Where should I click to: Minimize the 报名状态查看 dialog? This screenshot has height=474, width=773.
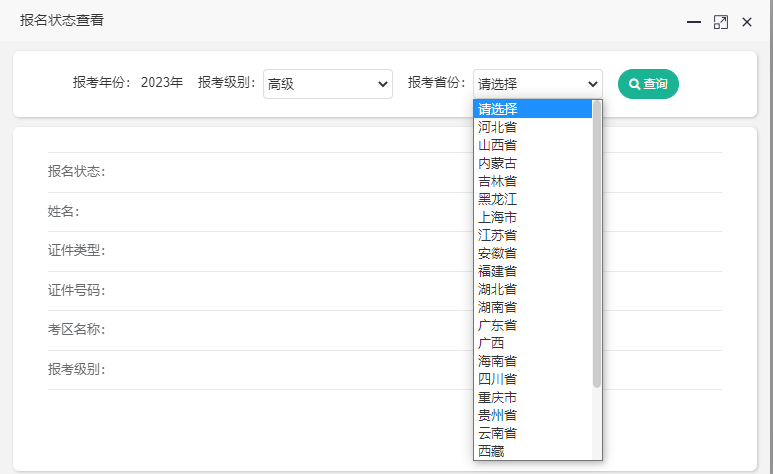[x=693, y=21]
